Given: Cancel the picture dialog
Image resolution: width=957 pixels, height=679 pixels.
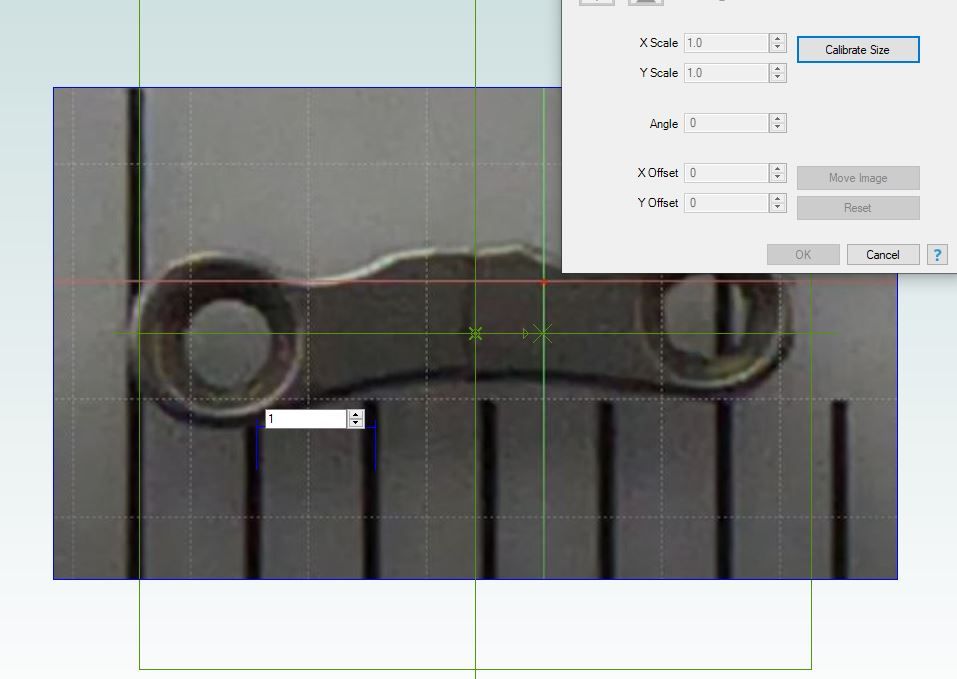Looking at the screenshot, I should pyautogui.click(x=883, y=254).
